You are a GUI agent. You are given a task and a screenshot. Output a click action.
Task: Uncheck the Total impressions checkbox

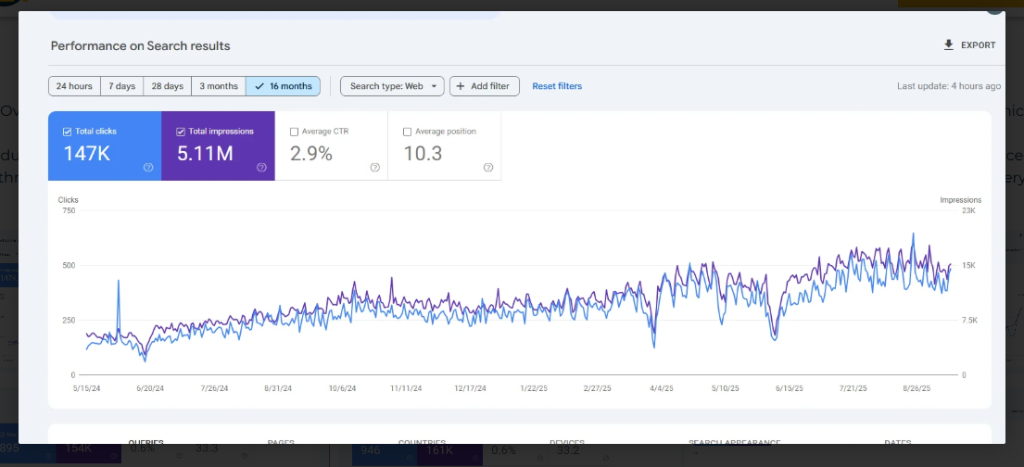(180, 132)
